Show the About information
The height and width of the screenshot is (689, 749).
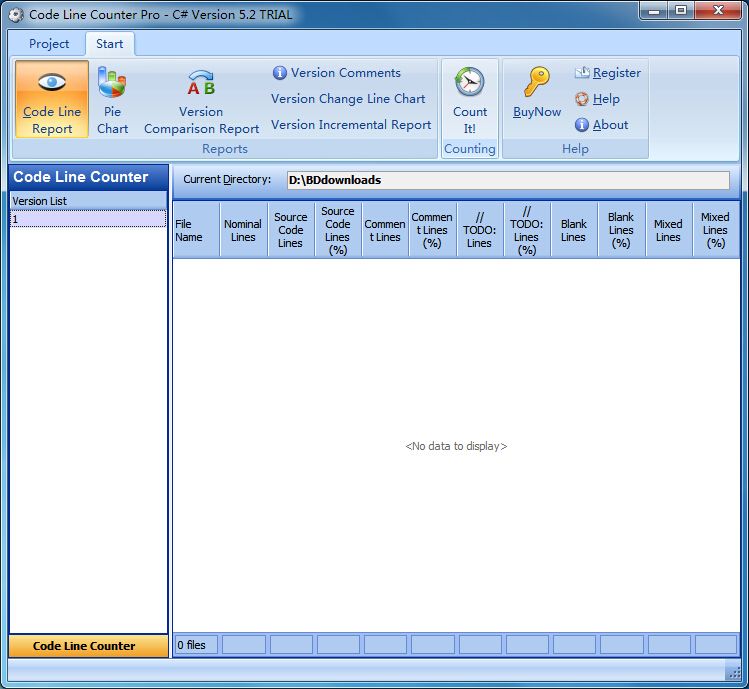(601, 125)
